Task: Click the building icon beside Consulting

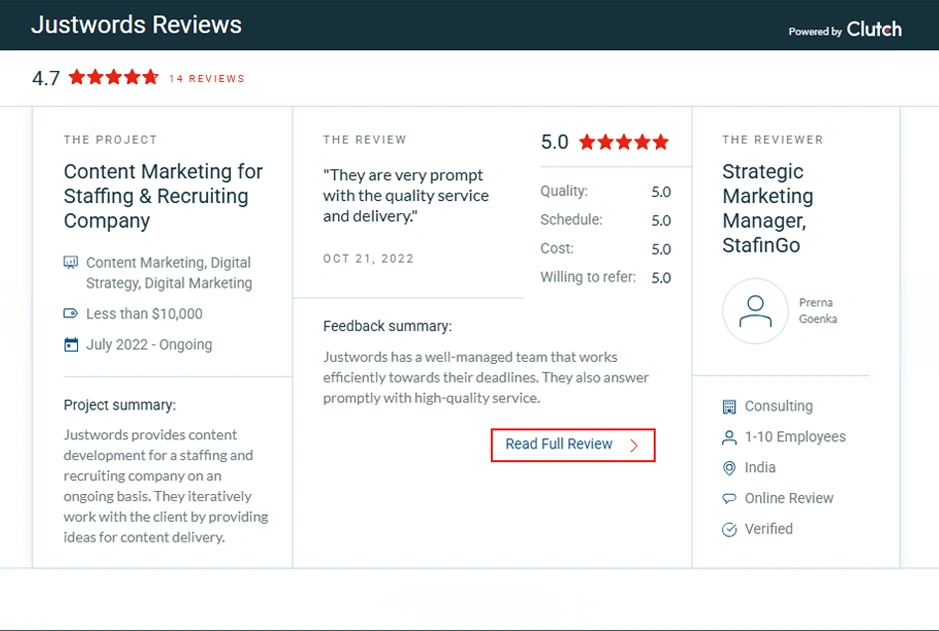Action: coord(729,406)
